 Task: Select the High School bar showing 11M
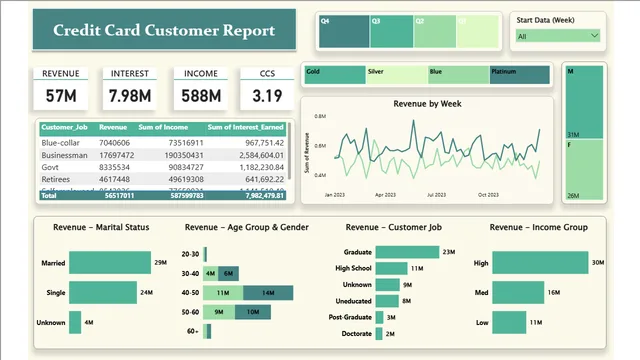click(391, 268)
